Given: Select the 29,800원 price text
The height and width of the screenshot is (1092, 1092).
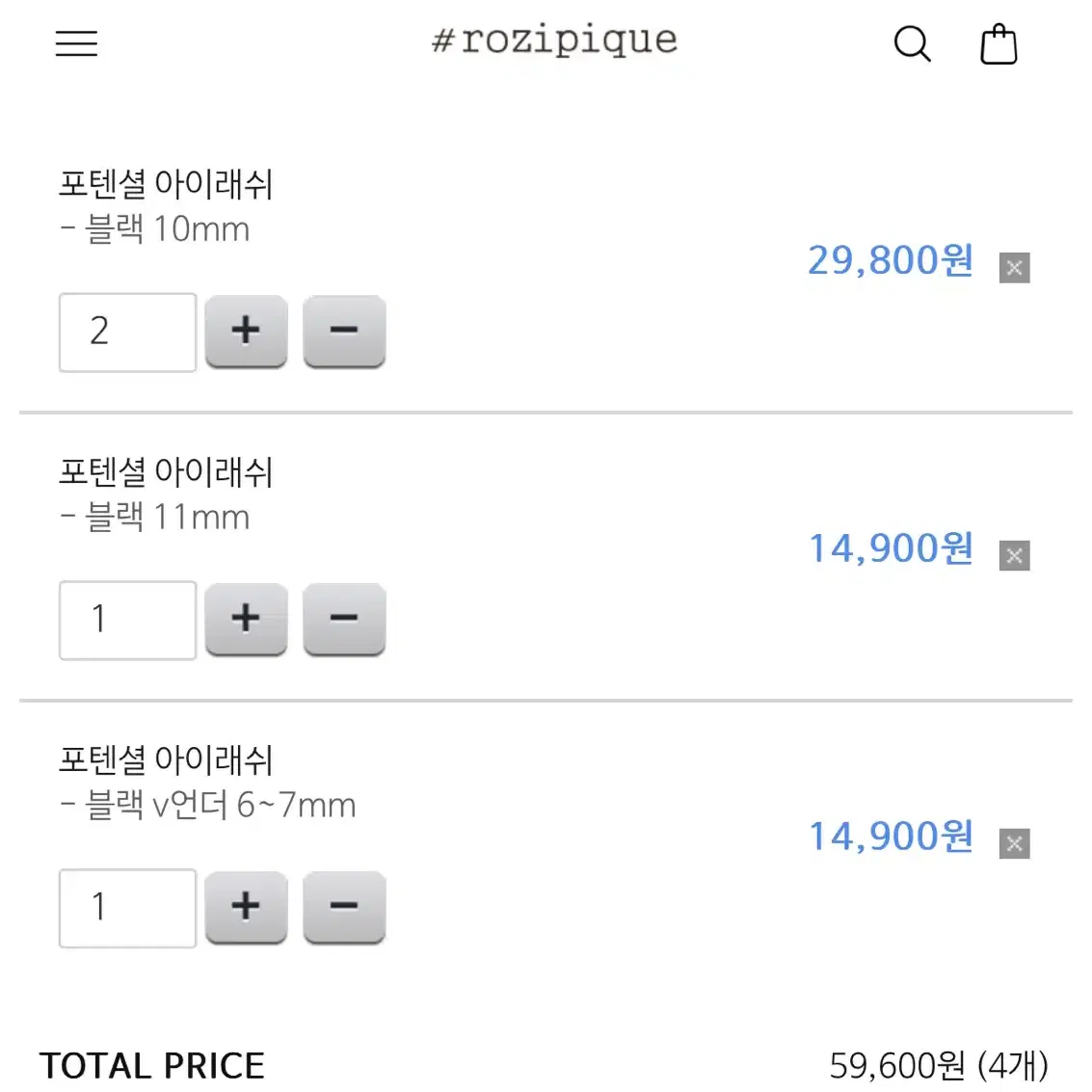Looking at the screenshot, I should click(x=890, y=260).
